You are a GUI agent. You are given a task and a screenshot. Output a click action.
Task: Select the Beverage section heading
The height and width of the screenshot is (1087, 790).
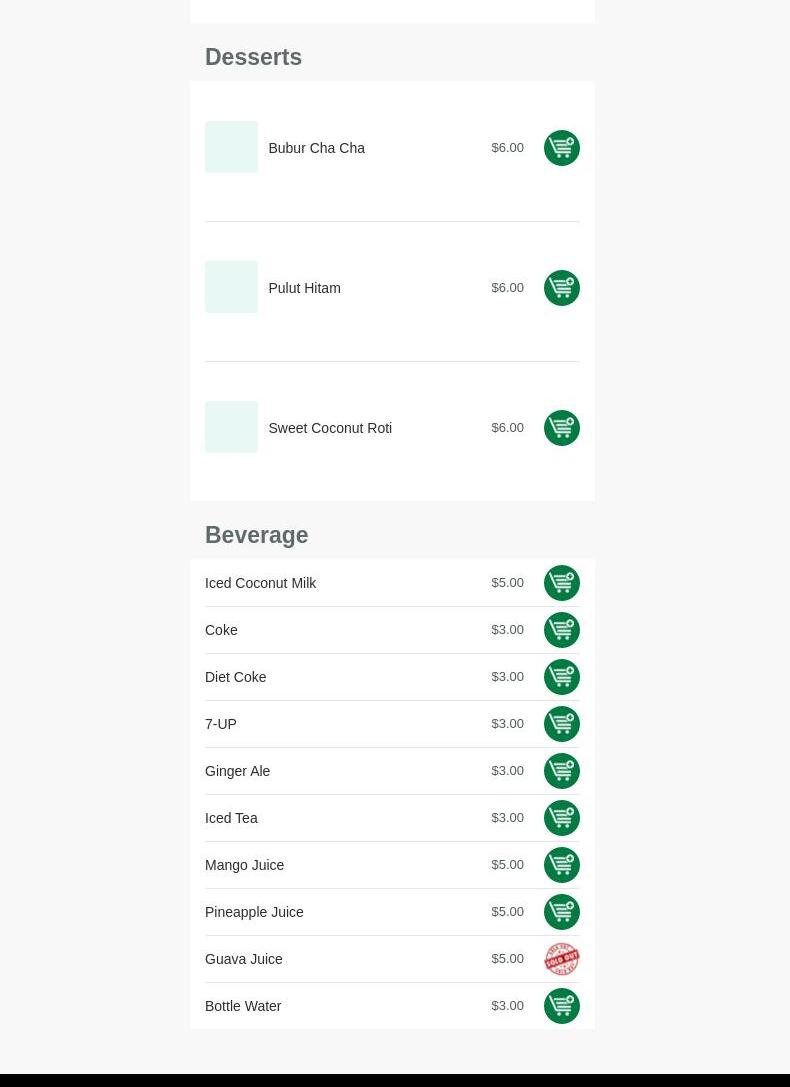[256, 535]
